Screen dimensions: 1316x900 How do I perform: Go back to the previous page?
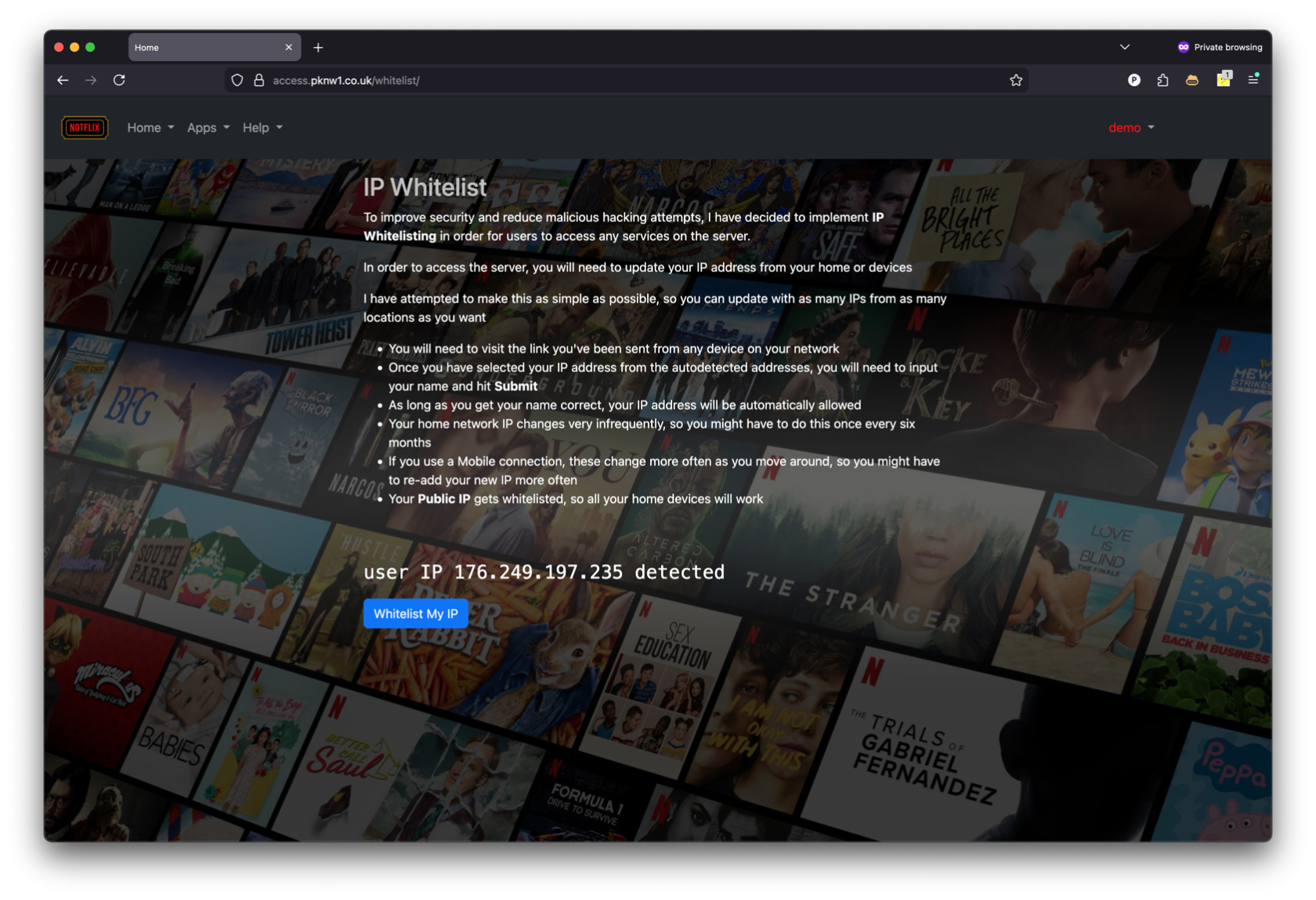[x=63, y=80]
